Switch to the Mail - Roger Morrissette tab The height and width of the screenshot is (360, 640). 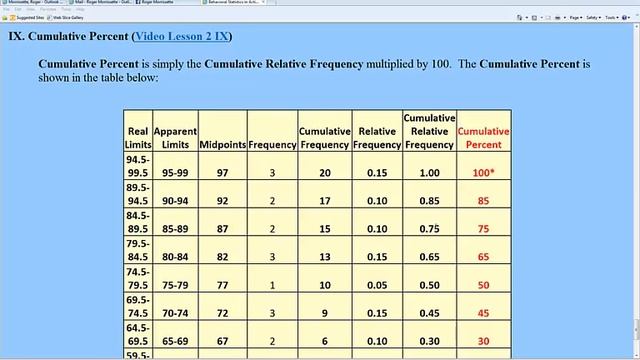click(x=101, y=2)
